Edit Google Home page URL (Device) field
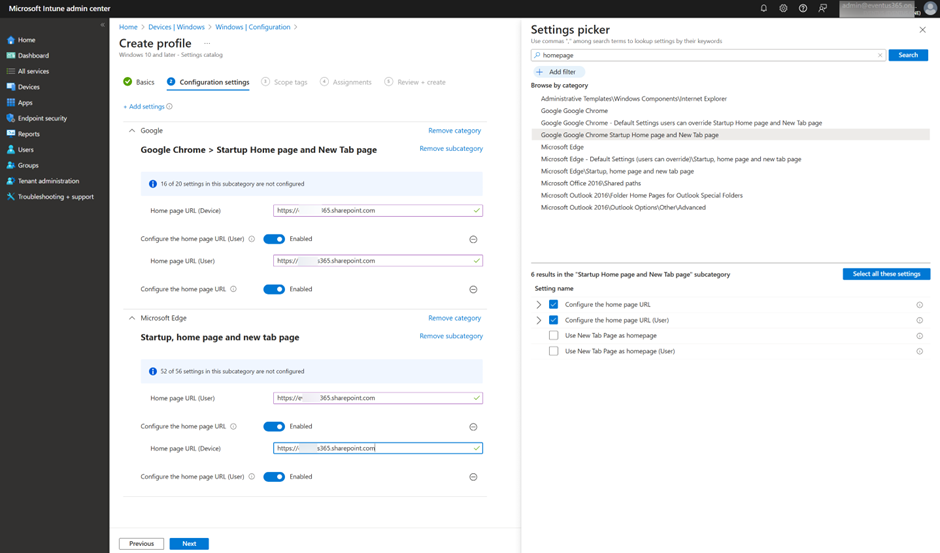The height and width of the screenshot is (553, 940). (378, 211)
